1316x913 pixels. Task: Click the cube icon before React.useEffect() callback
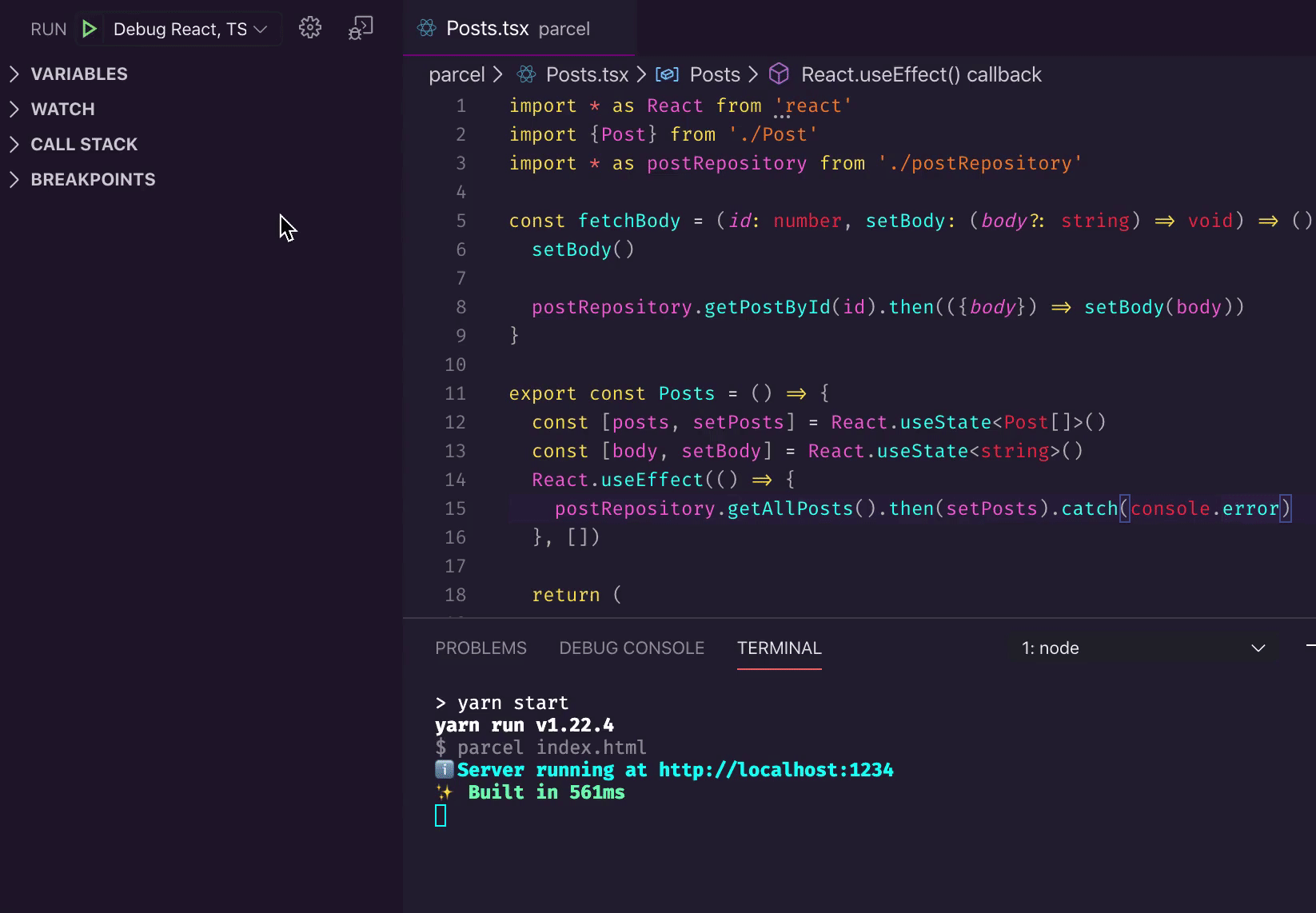779,74
